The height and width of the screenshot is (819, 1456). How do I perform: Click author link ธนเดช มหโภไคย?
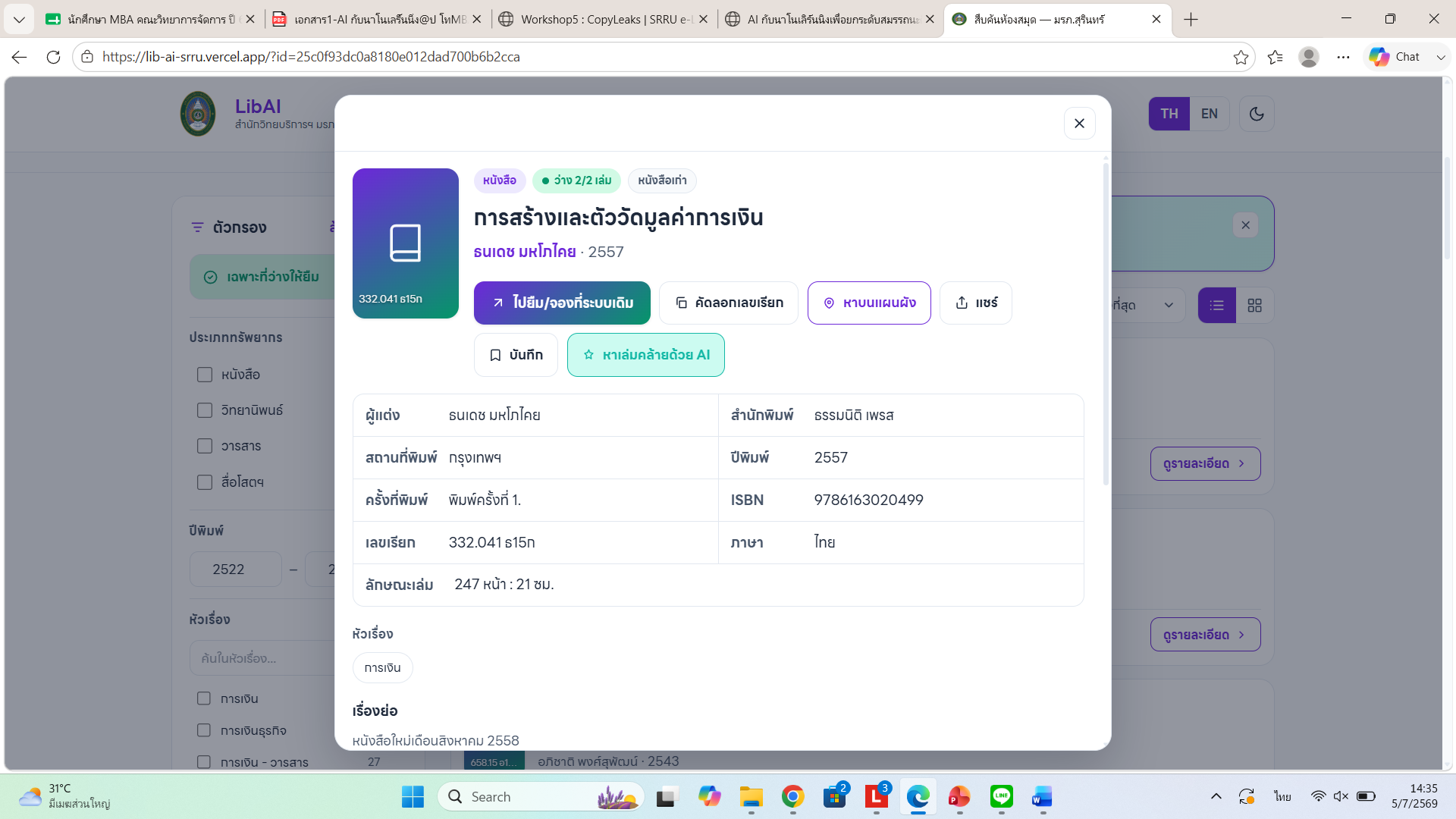click(525, 252)
